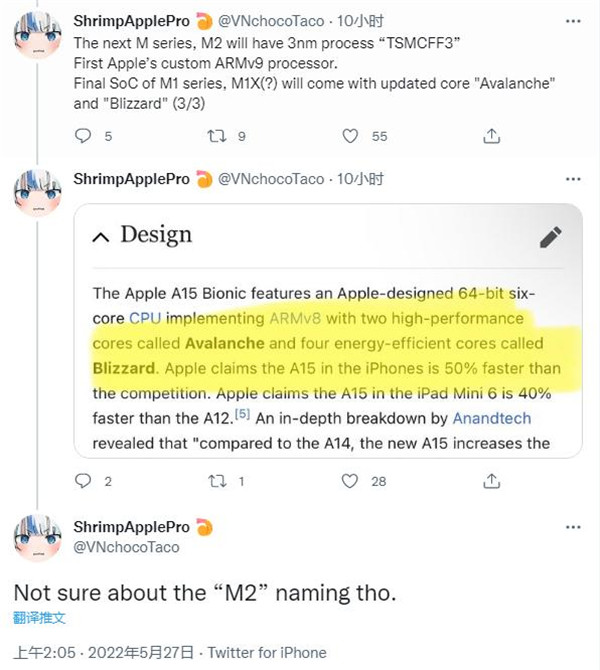Open ShrimpApplePro avatar on first tweet
Image resolution: width=600 pixels, height=670 pixels.
point(37,38)
